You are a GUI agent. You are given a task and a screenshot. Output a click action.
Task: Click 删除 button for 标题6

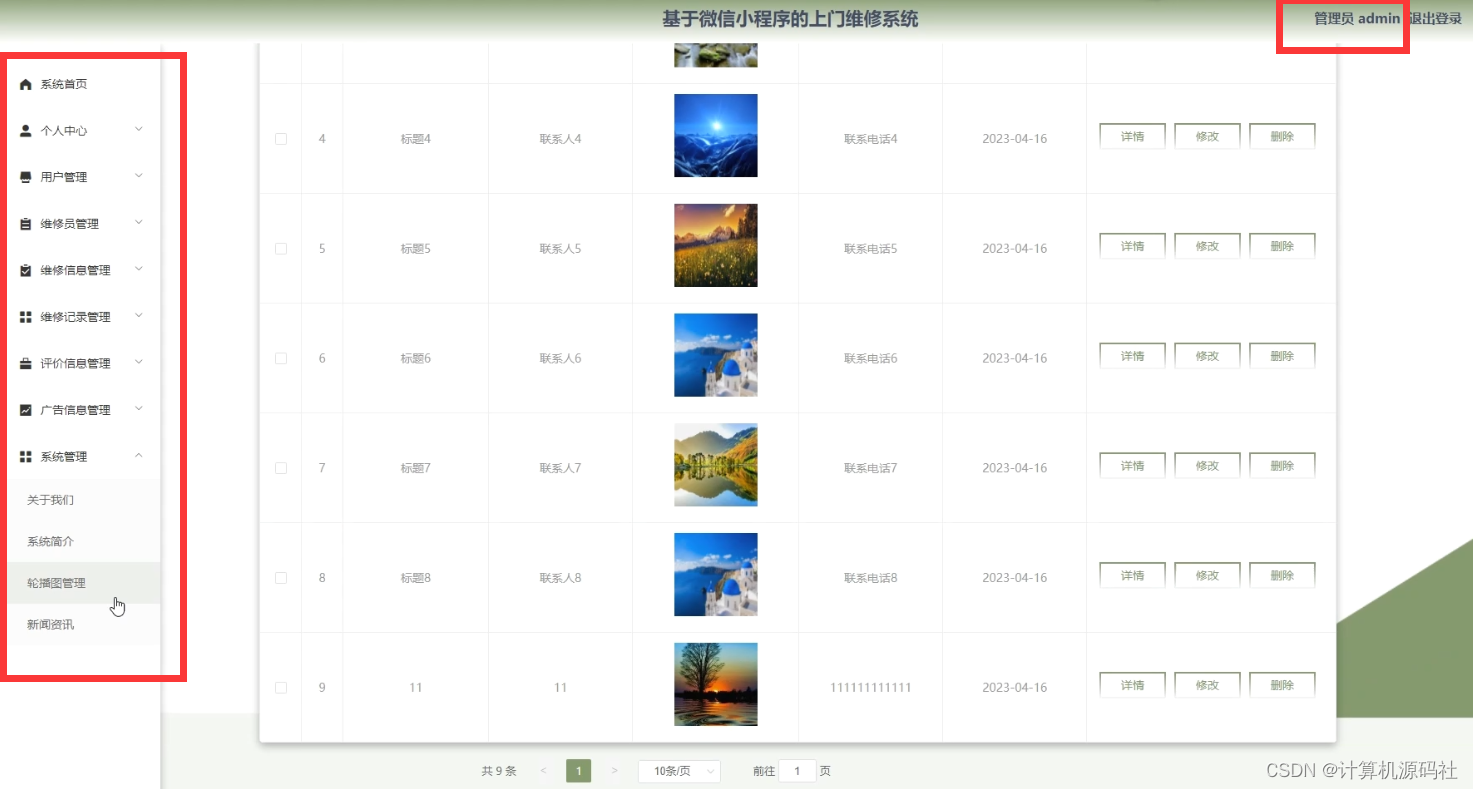1282,356
